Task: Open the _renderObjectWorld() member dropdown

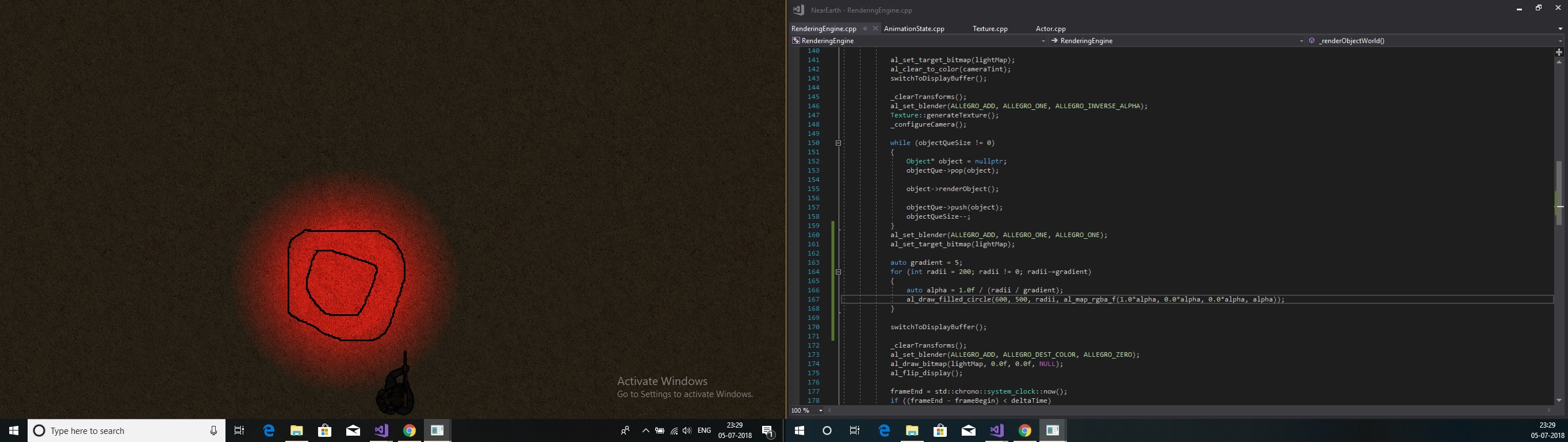Action: (1559, 41)
